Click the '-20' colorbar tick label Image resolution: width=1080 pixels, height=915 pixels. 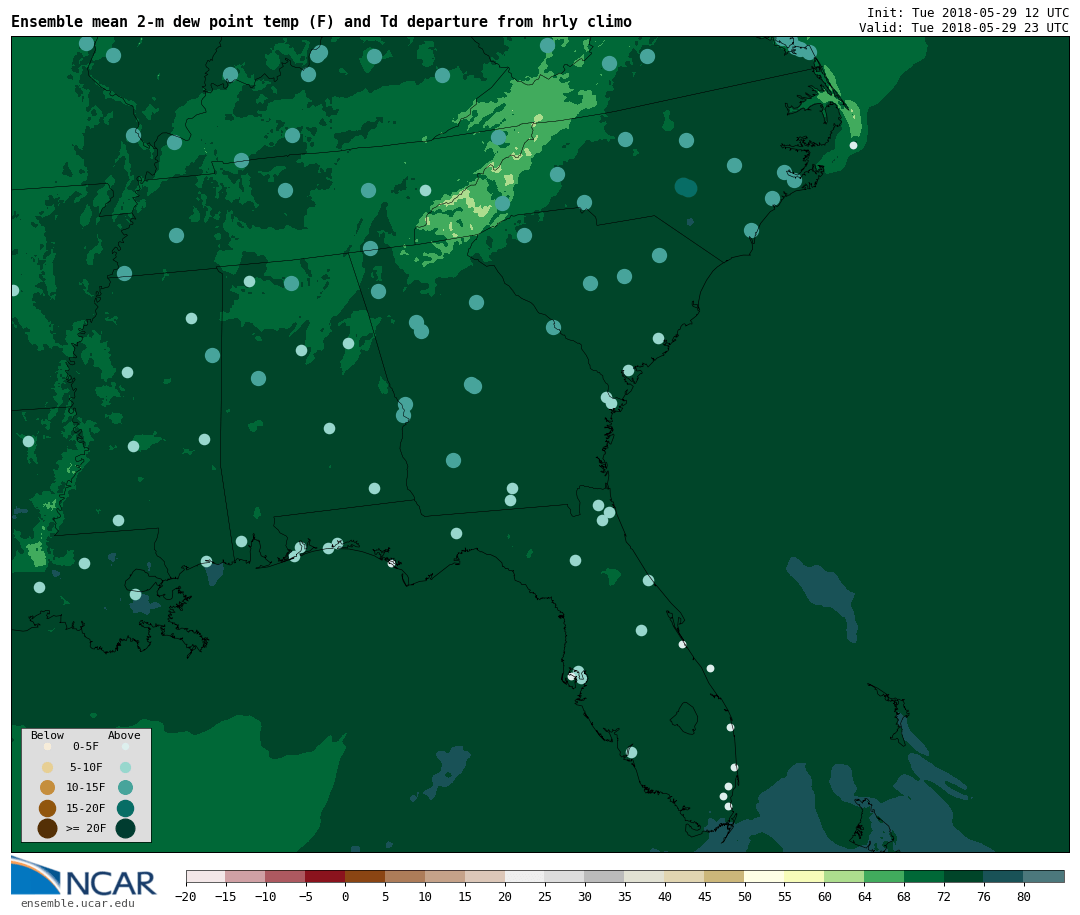click(x=186, y=896)
